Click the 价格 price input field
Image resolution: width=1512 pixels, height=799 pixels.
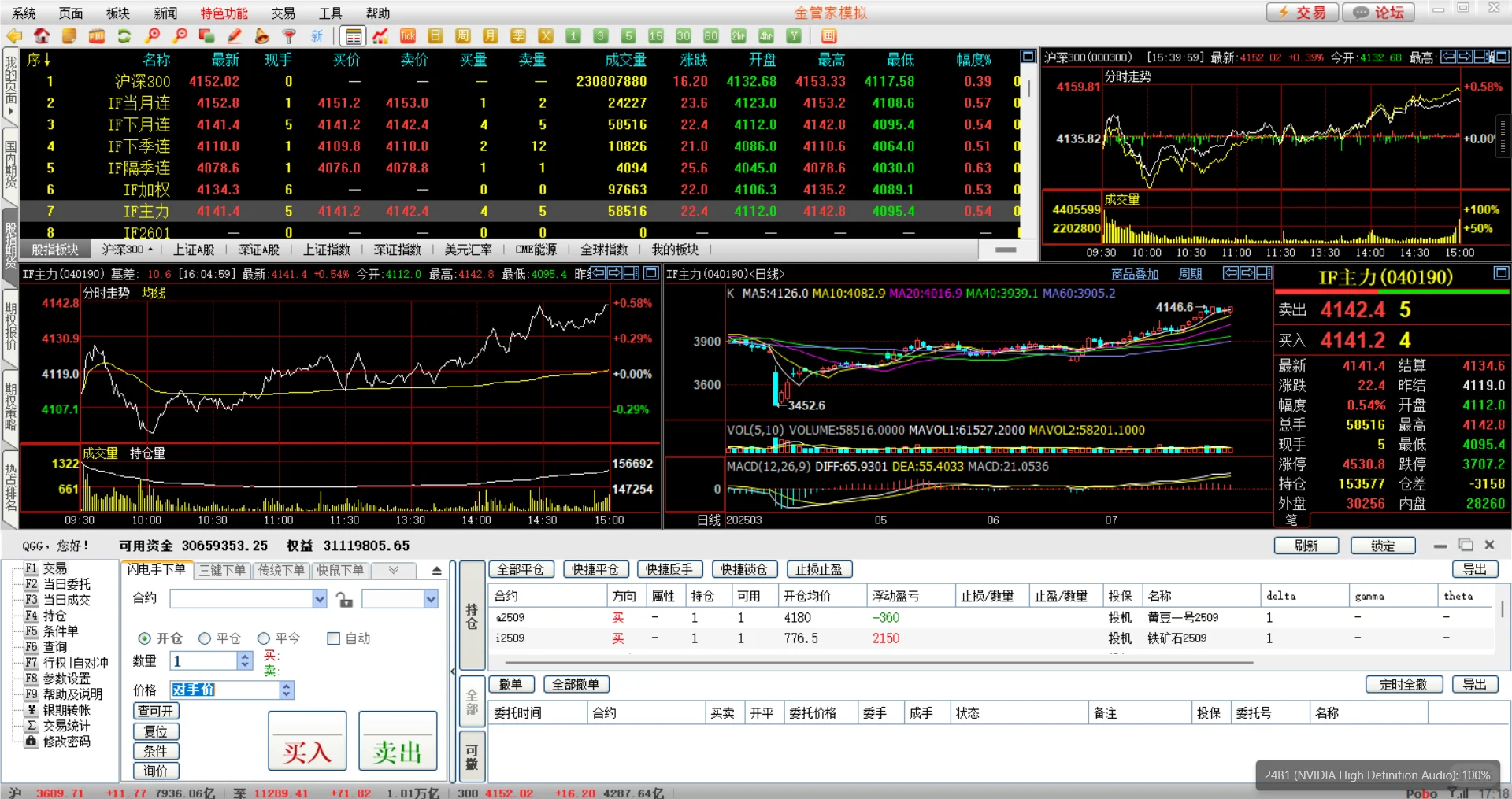coord(225,690)
